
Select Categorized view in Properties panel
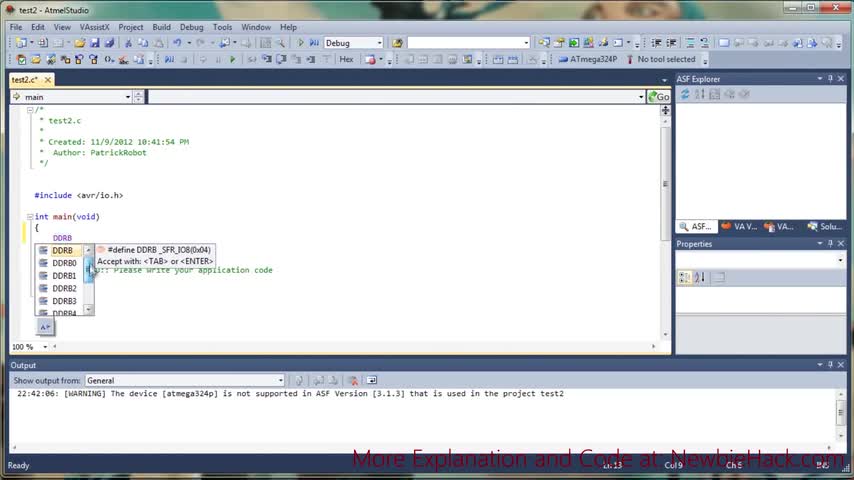[685, 278]
